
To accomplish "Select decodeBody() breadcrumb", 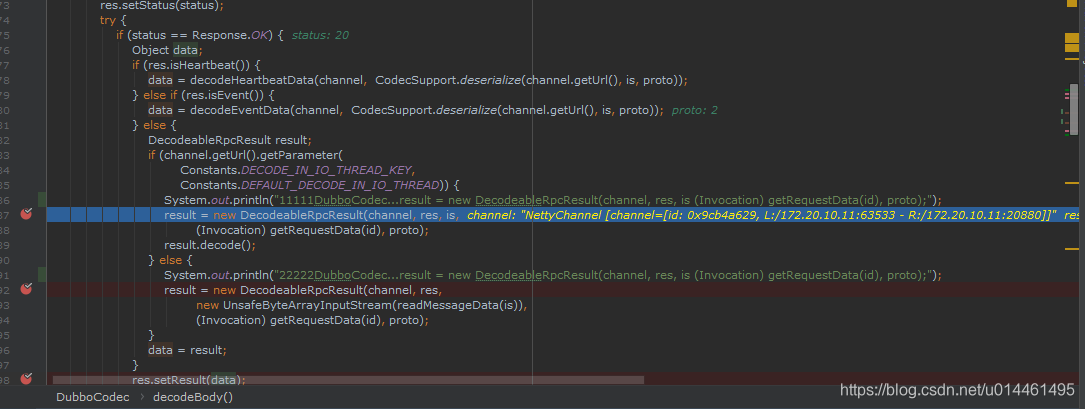I will click(x=193, y=397).
